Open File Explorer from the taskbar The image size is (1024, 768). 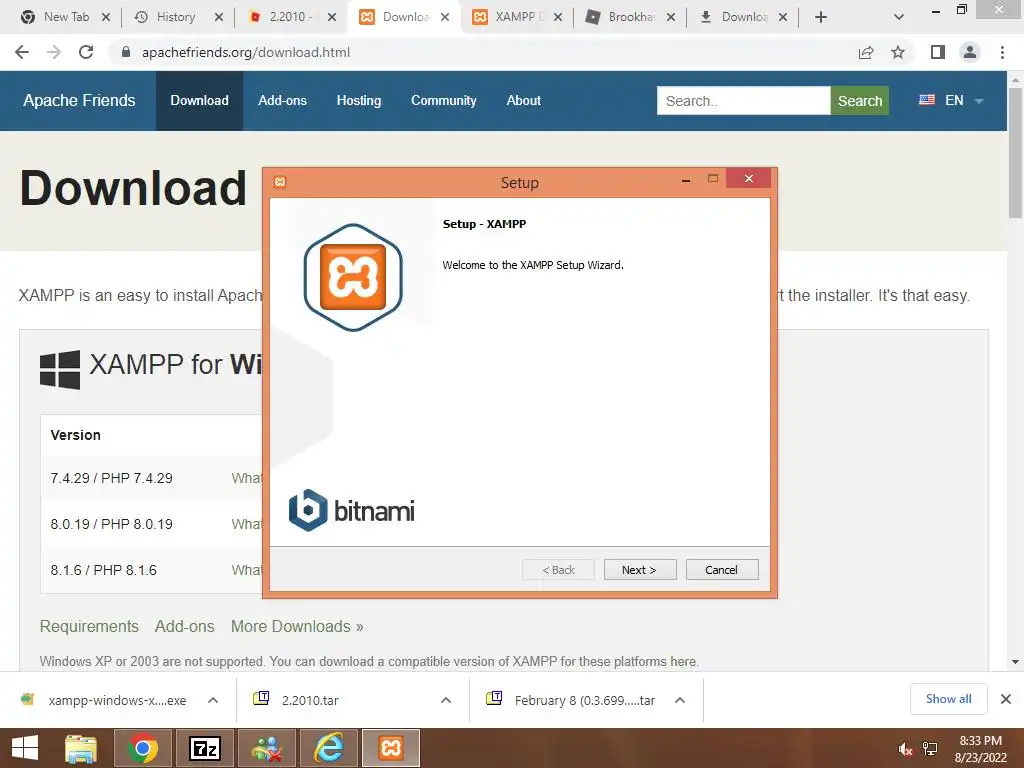[x=81, y=748]
